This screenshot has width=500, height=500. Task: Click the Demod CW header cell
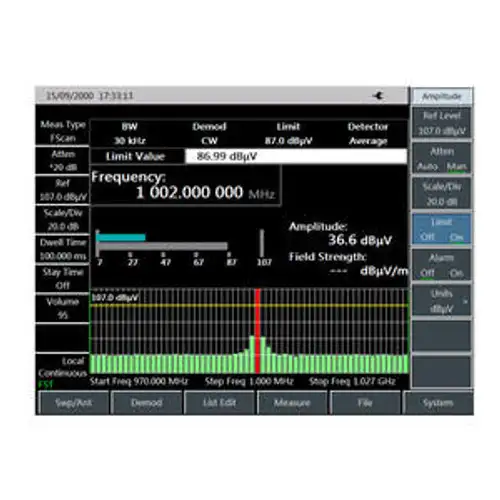point(209,133)
